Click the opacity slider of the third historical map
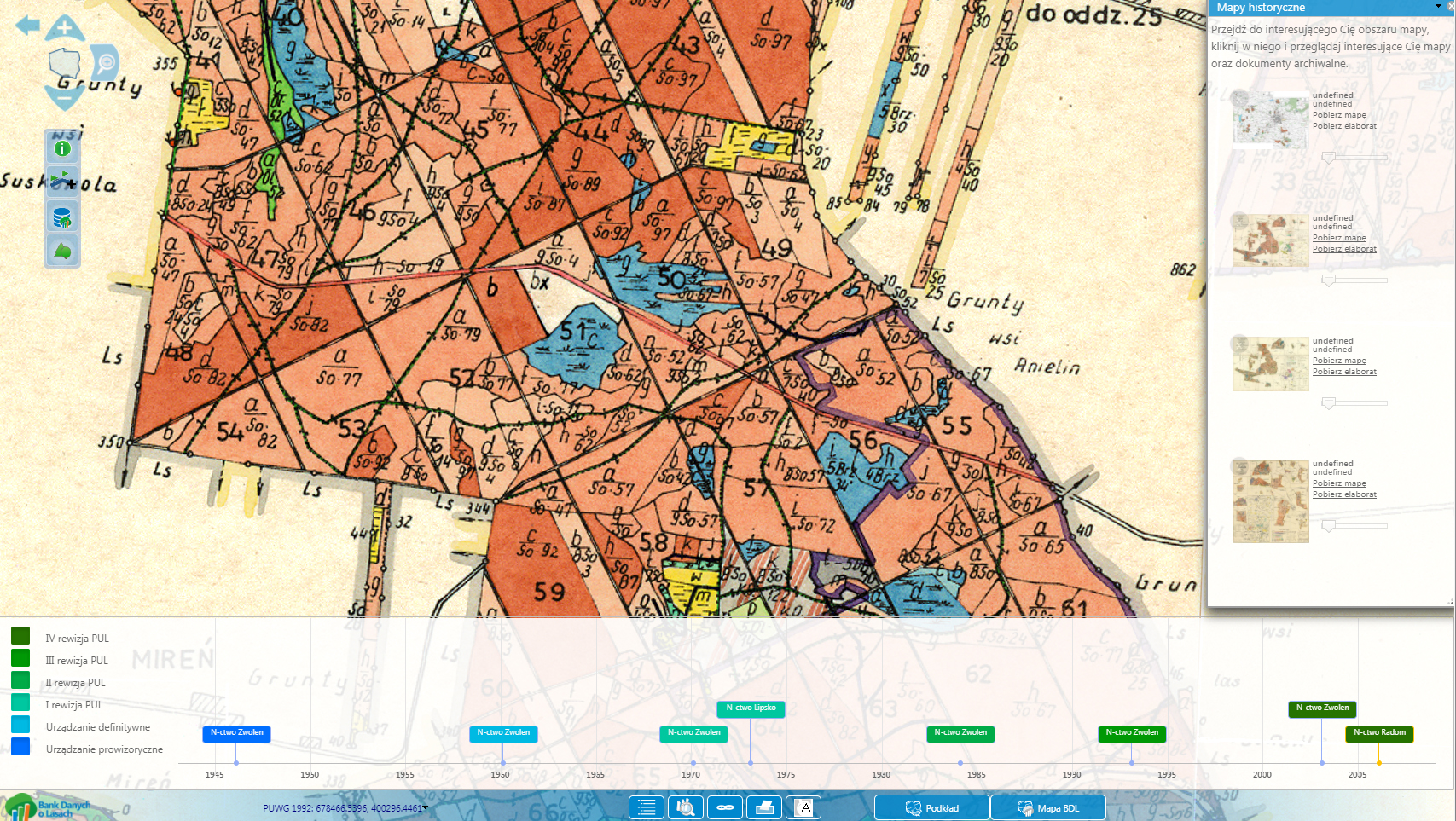This screenshot has height=821, width=1456. pyautogui.click(x=1354, y=403)
